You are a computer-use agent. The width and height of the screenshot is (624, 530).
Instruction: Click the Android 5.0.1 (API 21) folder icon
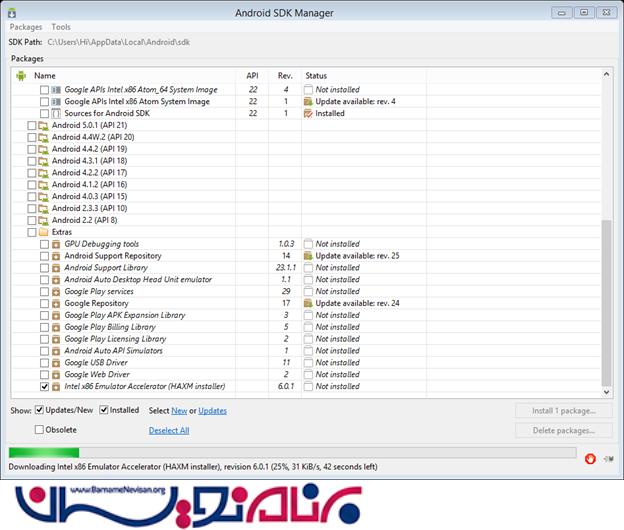(x=42, y=125)
